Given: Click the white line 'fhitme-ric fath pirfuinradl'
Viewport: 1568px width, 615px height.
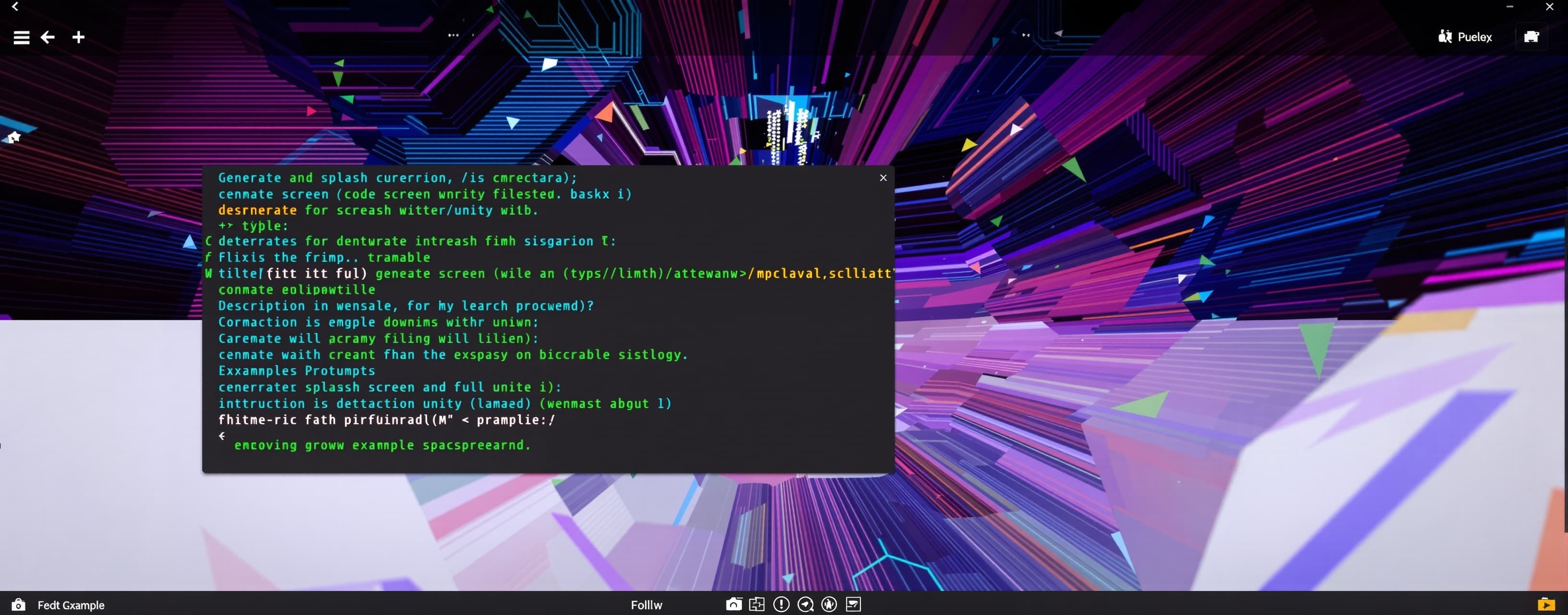Looking at the screenshot, I should pos(387,420).
